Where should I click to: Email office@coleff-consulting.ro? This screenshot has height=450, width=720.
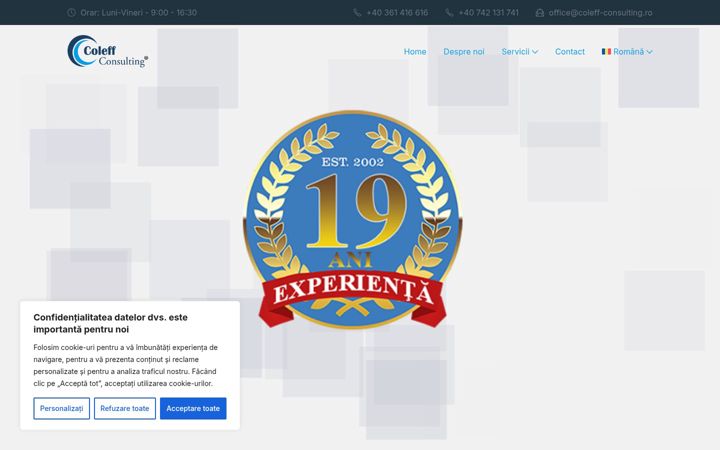pyautogui.click(x=600, y=12)
